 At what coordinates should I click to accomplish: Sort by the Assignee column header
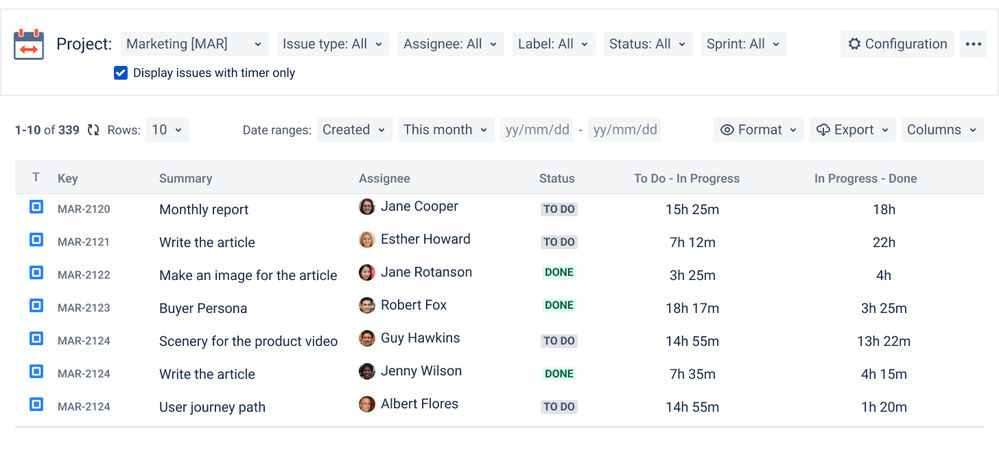pyautogui.click(x=384, y=178)
